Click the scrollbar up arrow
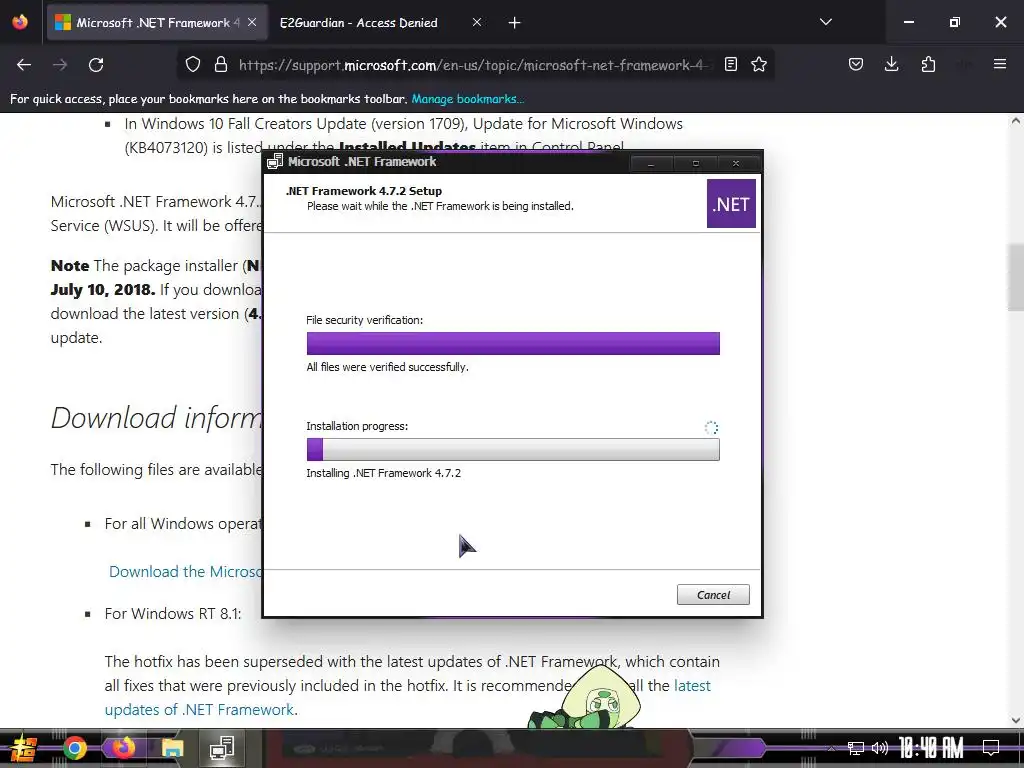 pos(1016,121)
